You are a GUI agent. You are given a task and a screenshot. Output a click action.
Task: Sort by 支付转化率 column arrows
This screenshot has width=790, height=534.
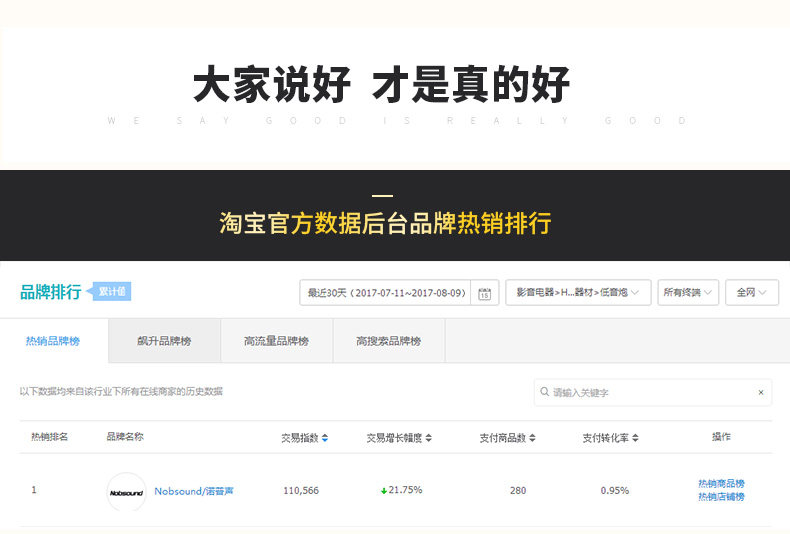635,438
